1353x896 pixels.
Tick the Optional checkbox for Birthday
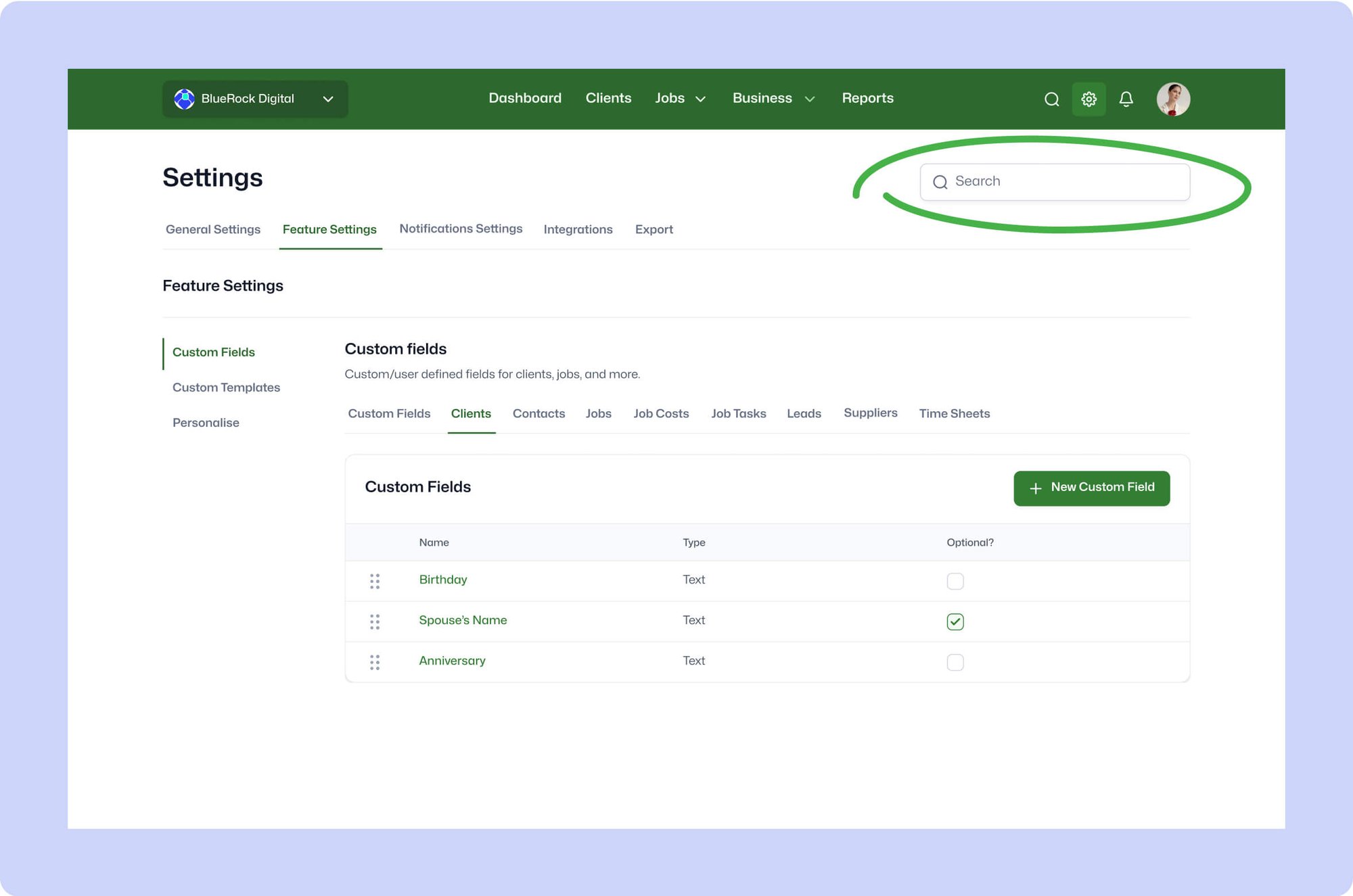[x=955, y=581]
